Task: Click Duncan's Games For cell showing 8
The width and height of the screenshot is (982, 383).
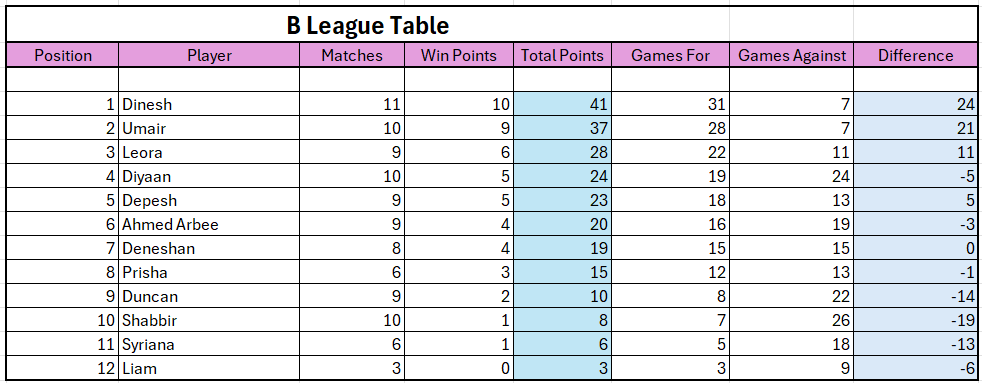Action: pos(670,296)
